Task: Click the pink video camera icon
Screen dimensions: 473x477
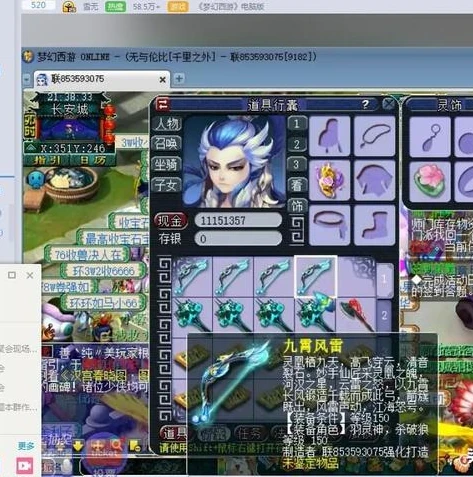Action: coord(25,465)
